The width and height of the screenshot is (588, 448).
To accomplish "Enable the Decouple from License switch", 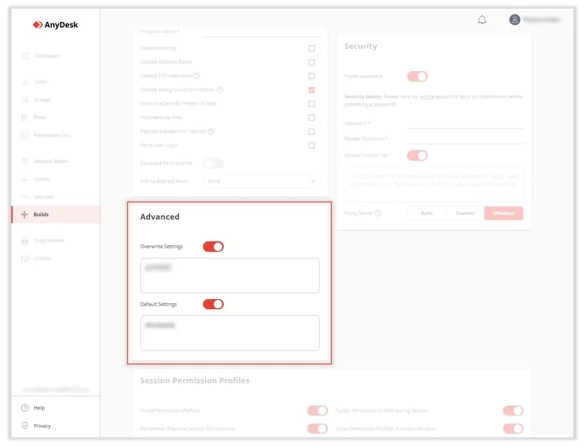I will [x=213, y=163].
